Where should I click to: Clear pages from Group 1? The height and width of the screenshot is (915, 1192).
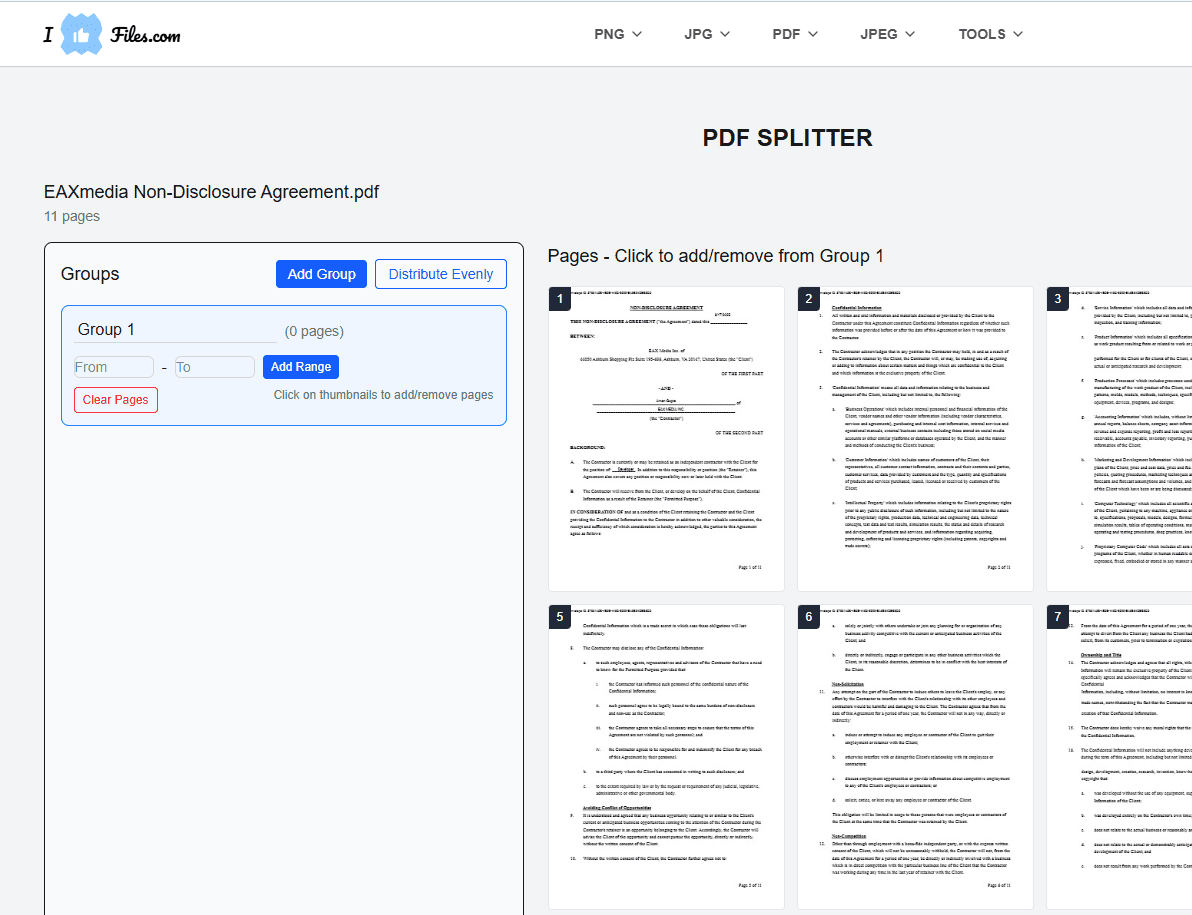pyautogui.click(x=115, y=400)
